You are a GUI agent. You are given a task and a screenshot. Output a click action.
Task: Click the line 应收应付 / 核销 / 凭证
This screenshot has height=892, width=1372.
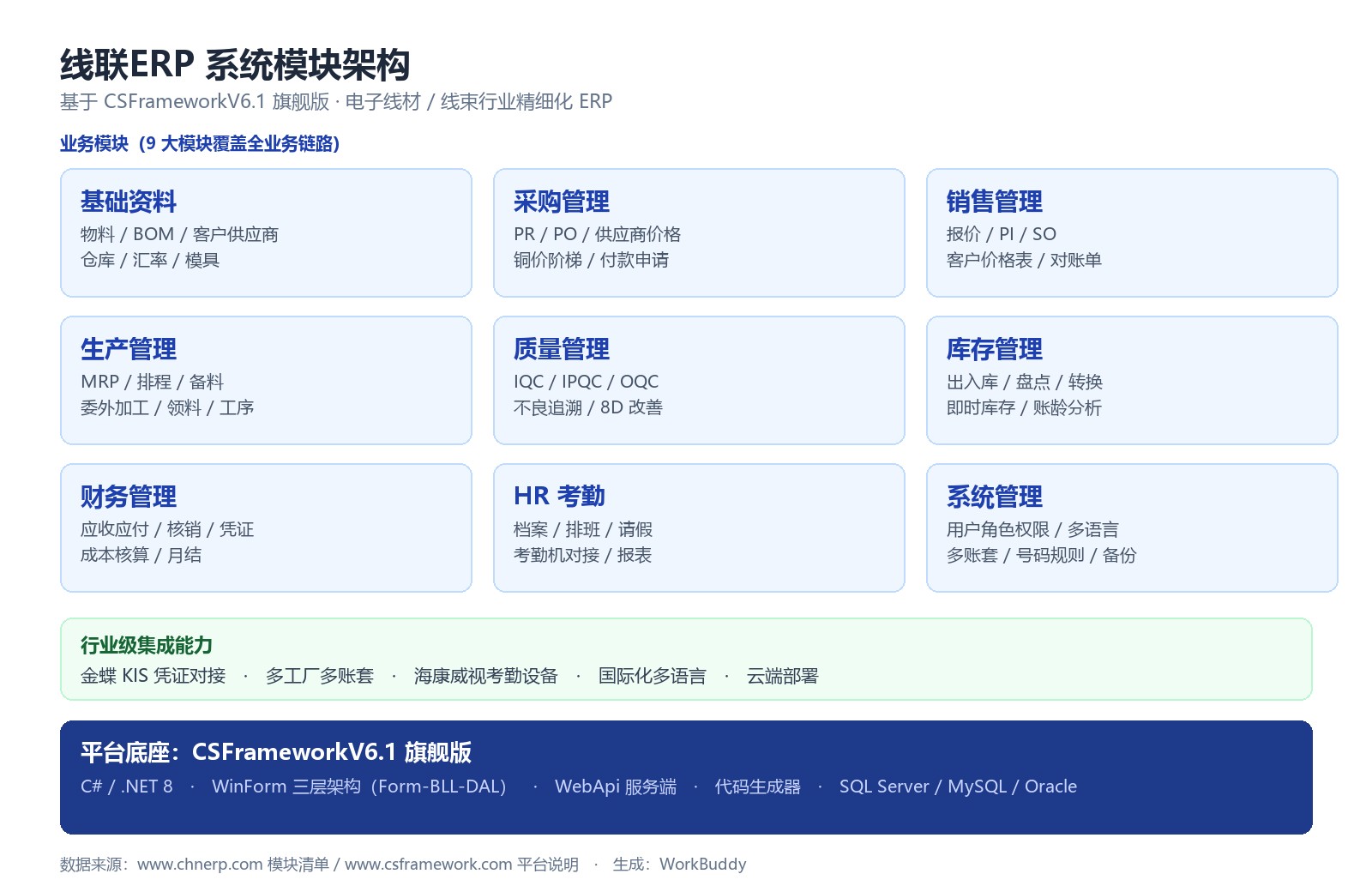tap(167, 529)
